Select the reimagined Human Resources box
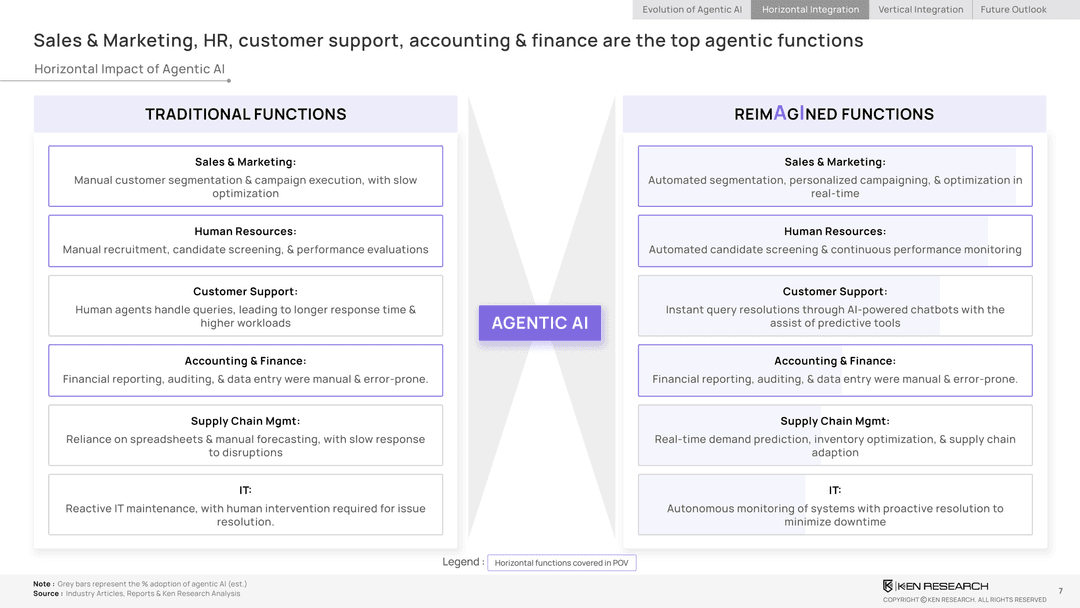The height and width of the screenshot is (608, 1080). pos(835,241)
